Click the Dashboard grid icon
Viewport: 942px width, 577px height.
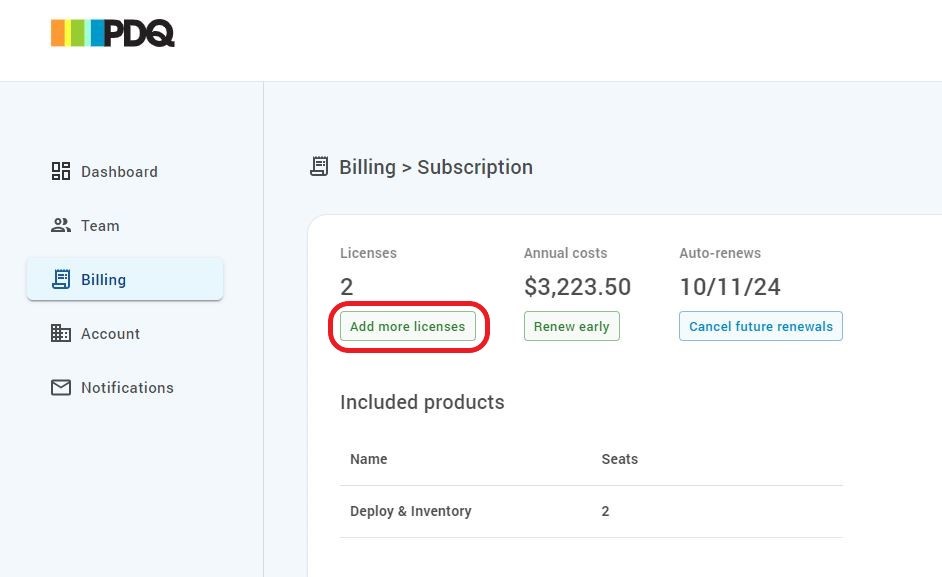[x=61, y=171]
